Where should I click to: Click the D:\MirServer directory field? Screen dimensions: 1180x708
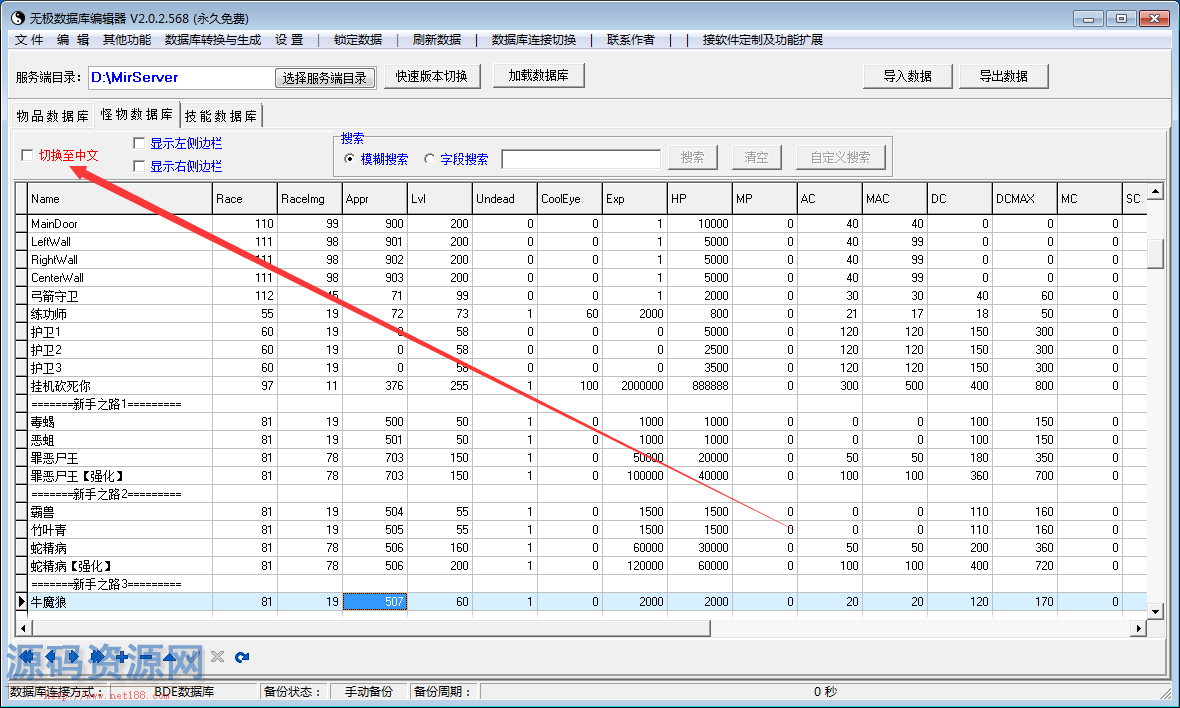click(181, 77)
